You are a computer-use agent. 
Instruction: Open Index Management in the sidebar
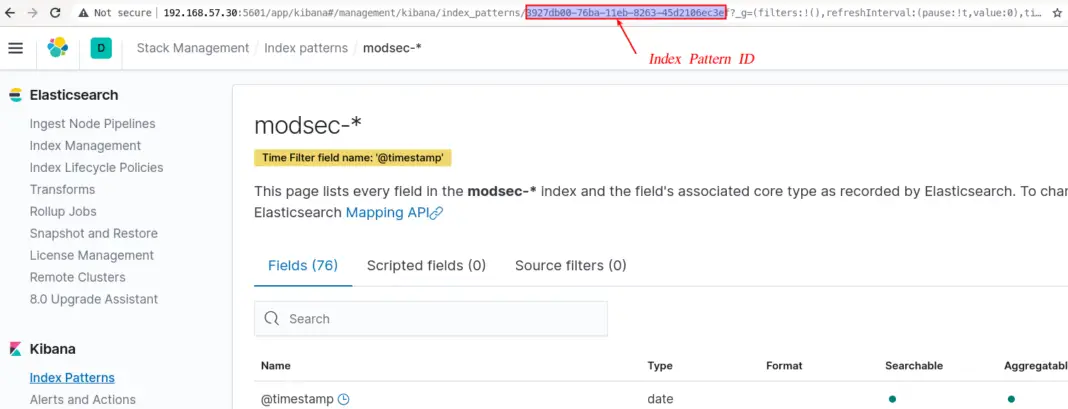point(85,145)
